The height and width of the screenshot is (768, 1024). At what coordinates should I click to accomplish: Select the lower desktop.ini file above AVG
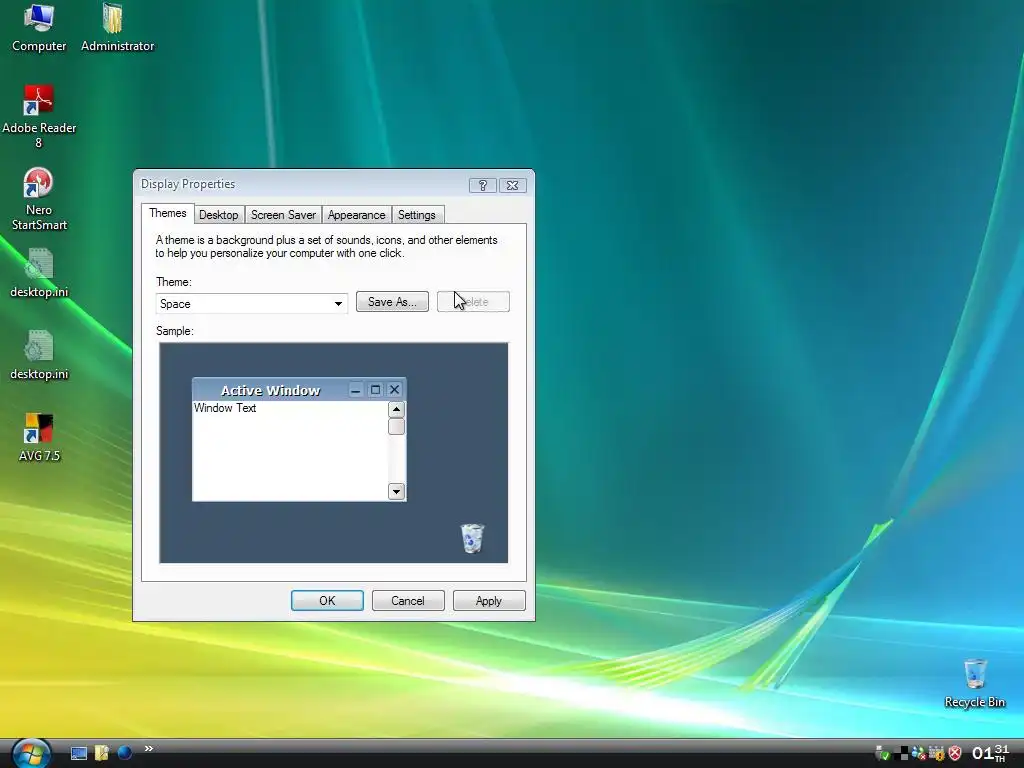click(39, 355)
